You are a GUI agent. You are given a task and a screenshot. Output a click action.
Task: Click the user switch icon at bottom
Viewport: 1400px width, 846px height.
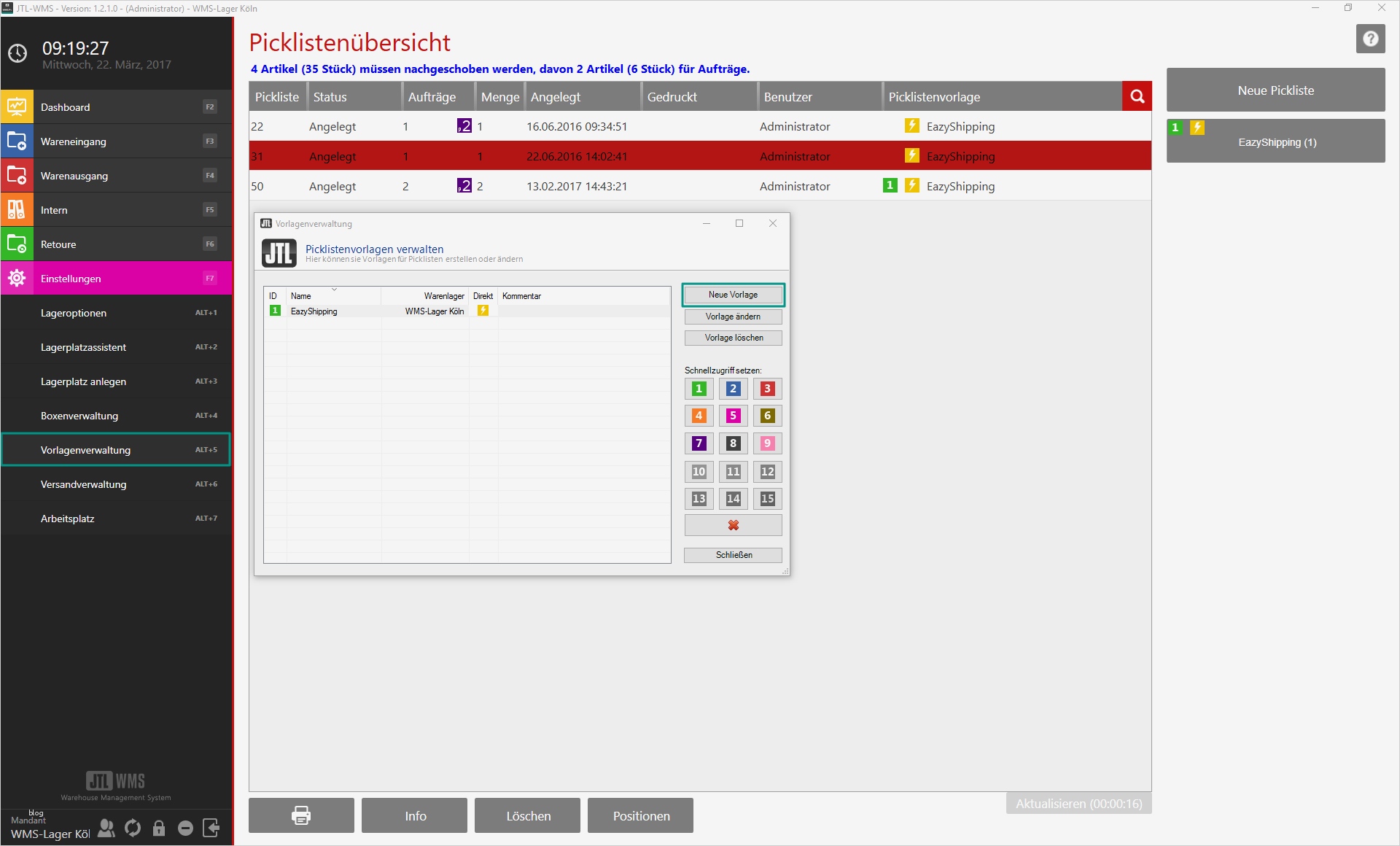pyautogui.click(x=106, y=828)
